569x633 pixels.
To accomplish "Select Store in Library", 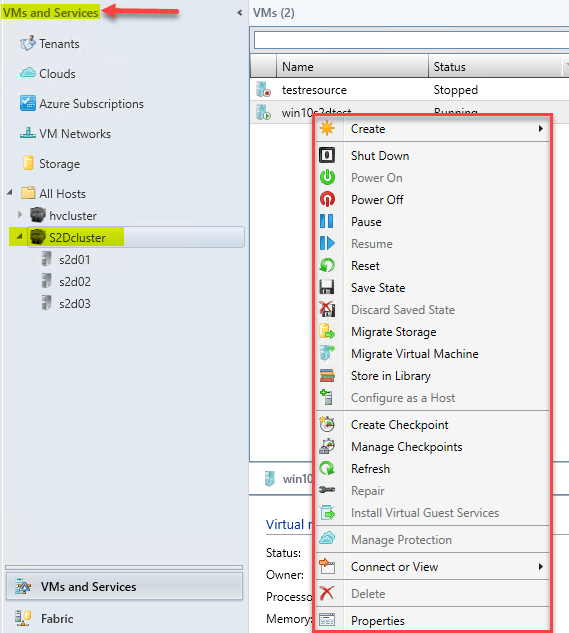I will (432, 375).
